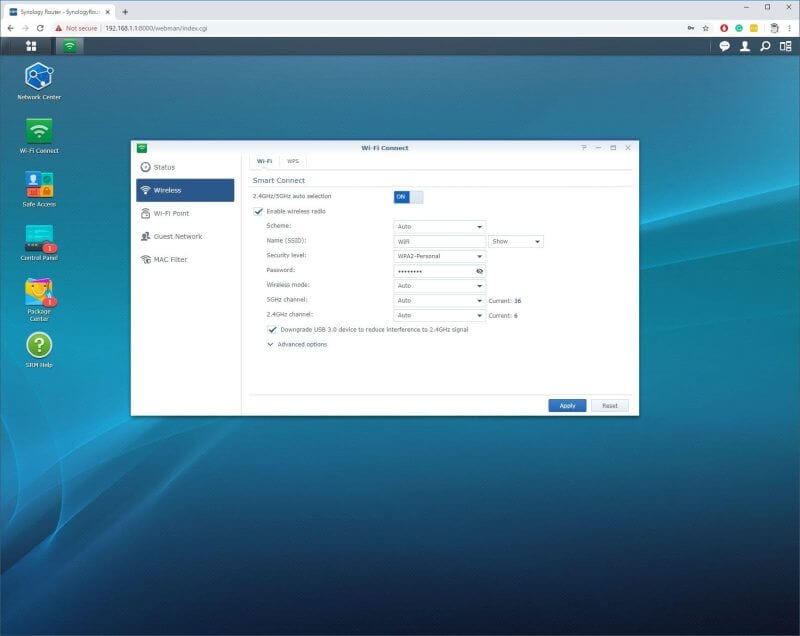Switch to the WPS tab
This screenshot has height=636, width=800.
click(293, 161)
